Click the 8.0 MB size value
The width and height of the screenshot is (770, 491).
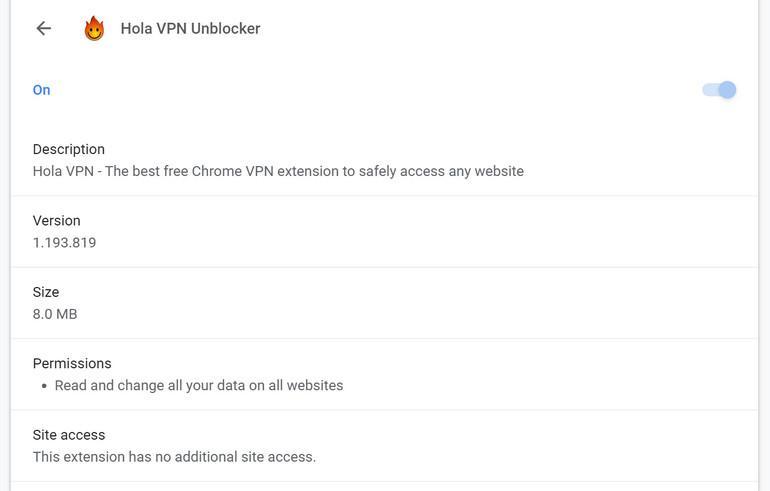[x=55, y=314]
